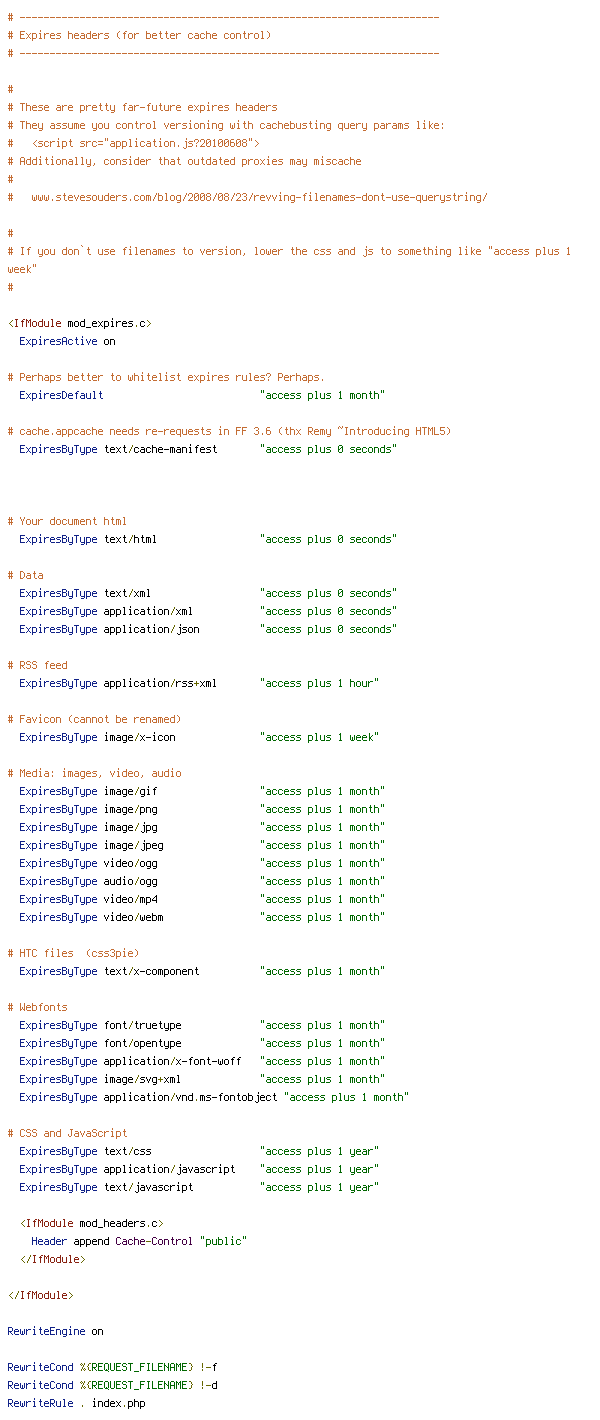The width and height of the screenshot is (600, 1420).
Task: Click the text/css MIME type
Action: pyautogui.click(x=128, y=1151)
